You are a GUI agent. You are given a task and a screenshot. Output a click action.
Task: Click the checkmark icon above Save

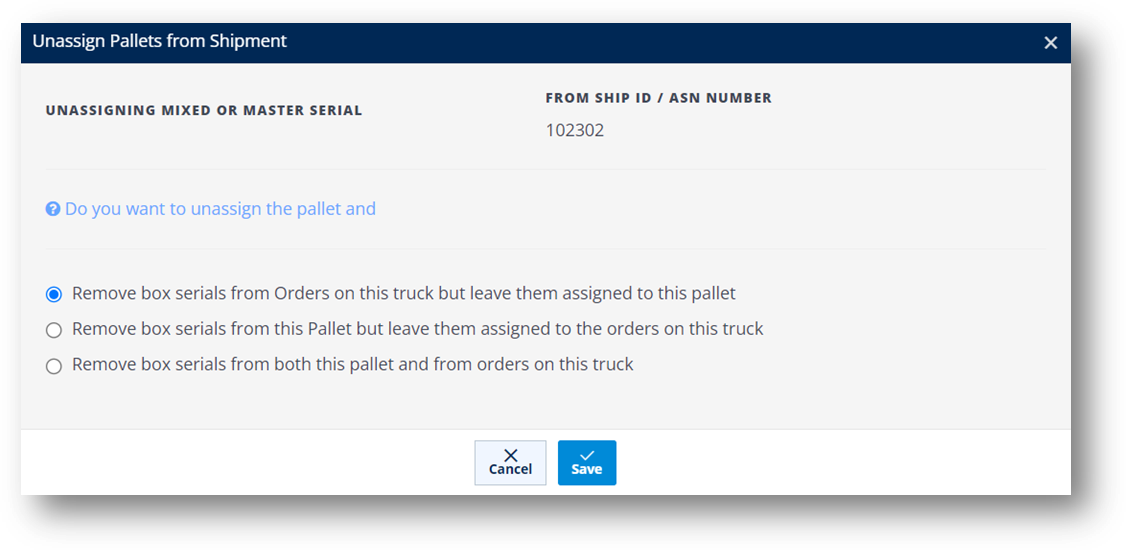click(587, 455)
